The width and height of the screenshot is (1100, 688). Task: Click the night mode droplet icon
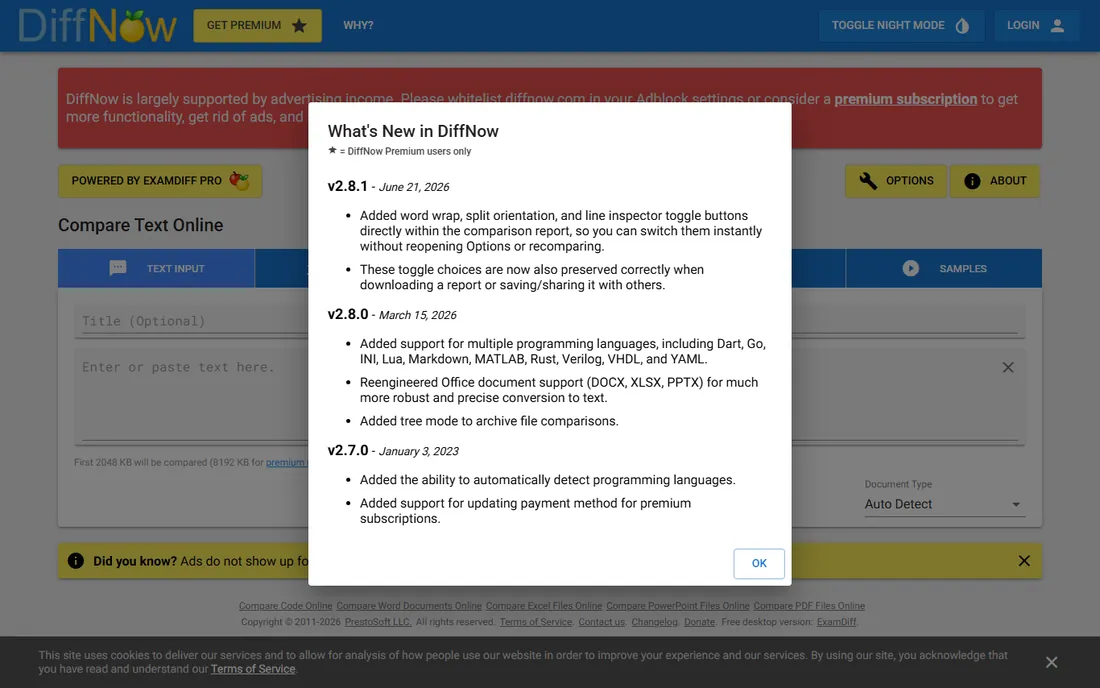[x=962, y=26]
